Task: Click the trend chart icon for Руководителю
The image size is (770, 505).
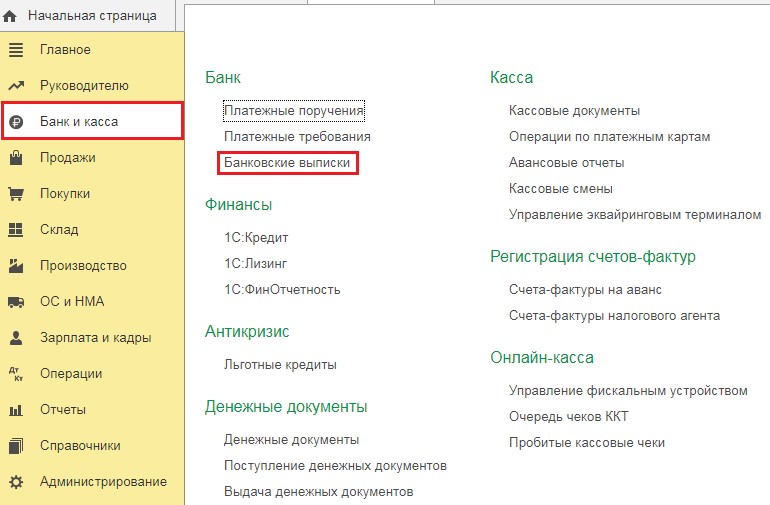Action: pyautogui.click(x=16, y=86)
